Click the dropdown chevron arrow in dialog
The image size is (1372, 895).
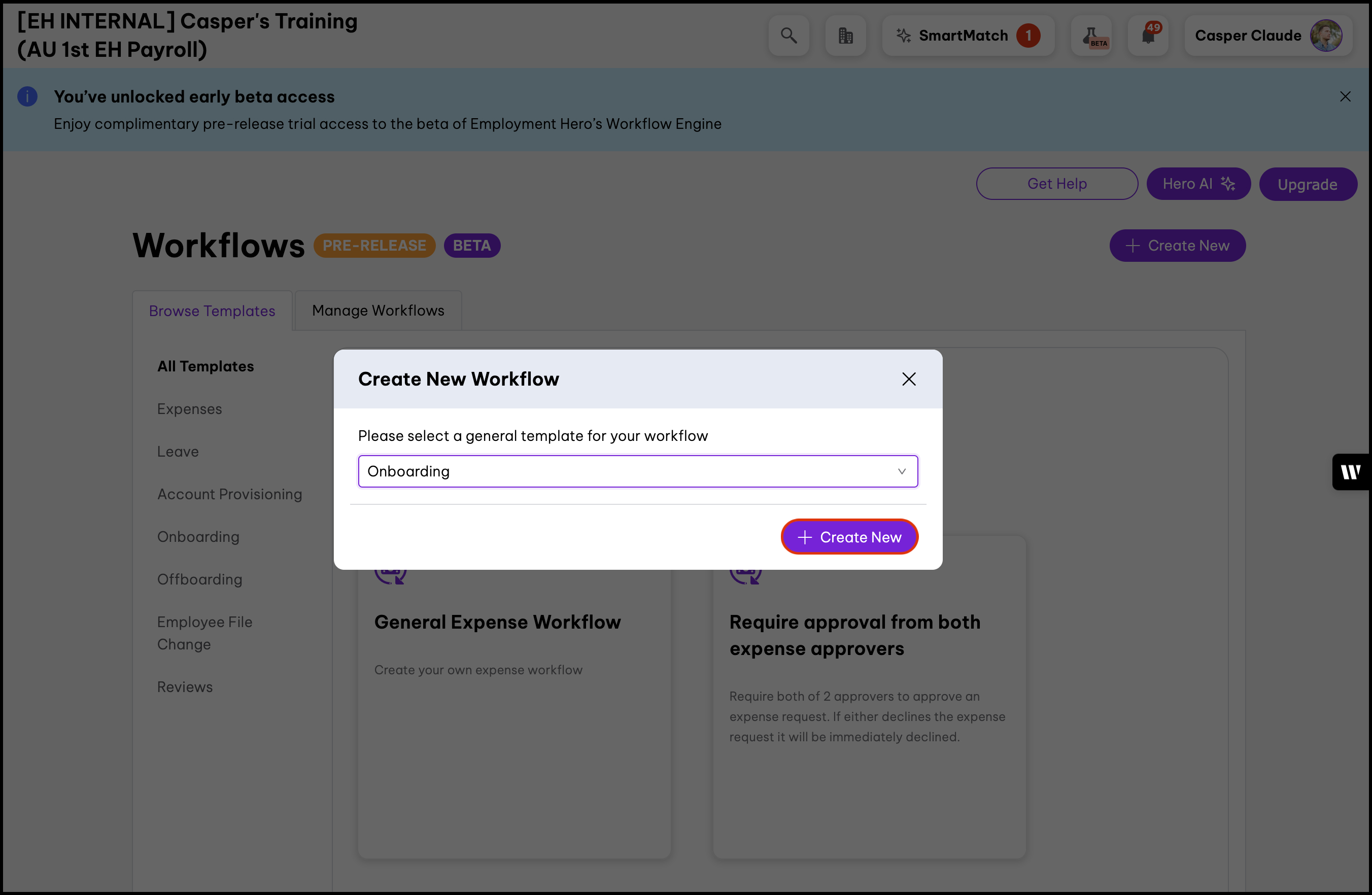902,471
